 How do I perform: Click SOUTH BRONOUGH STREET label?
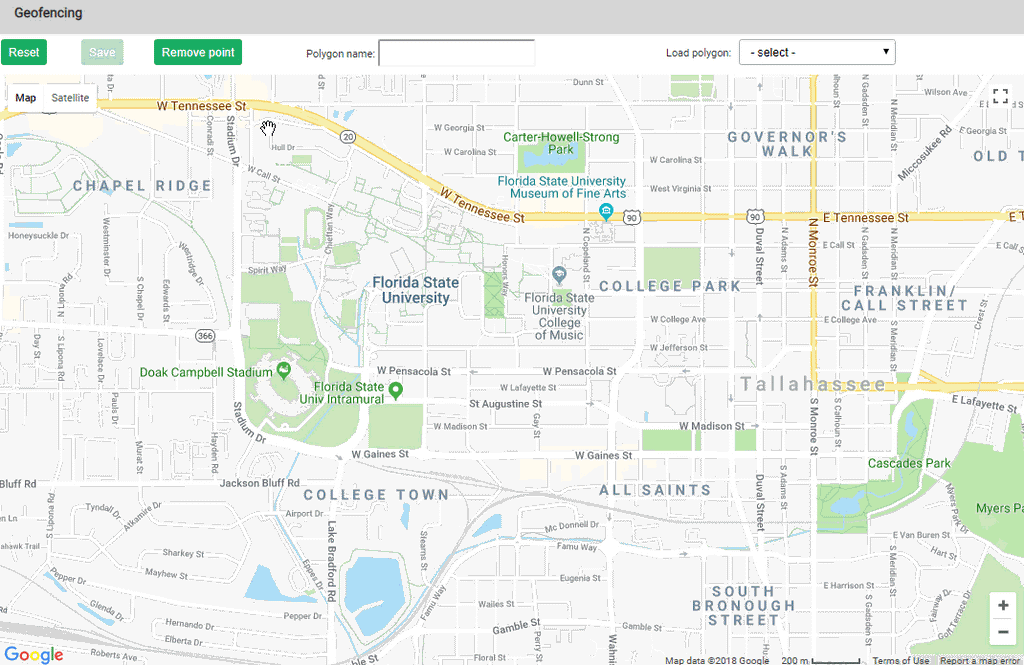(744, 606)
